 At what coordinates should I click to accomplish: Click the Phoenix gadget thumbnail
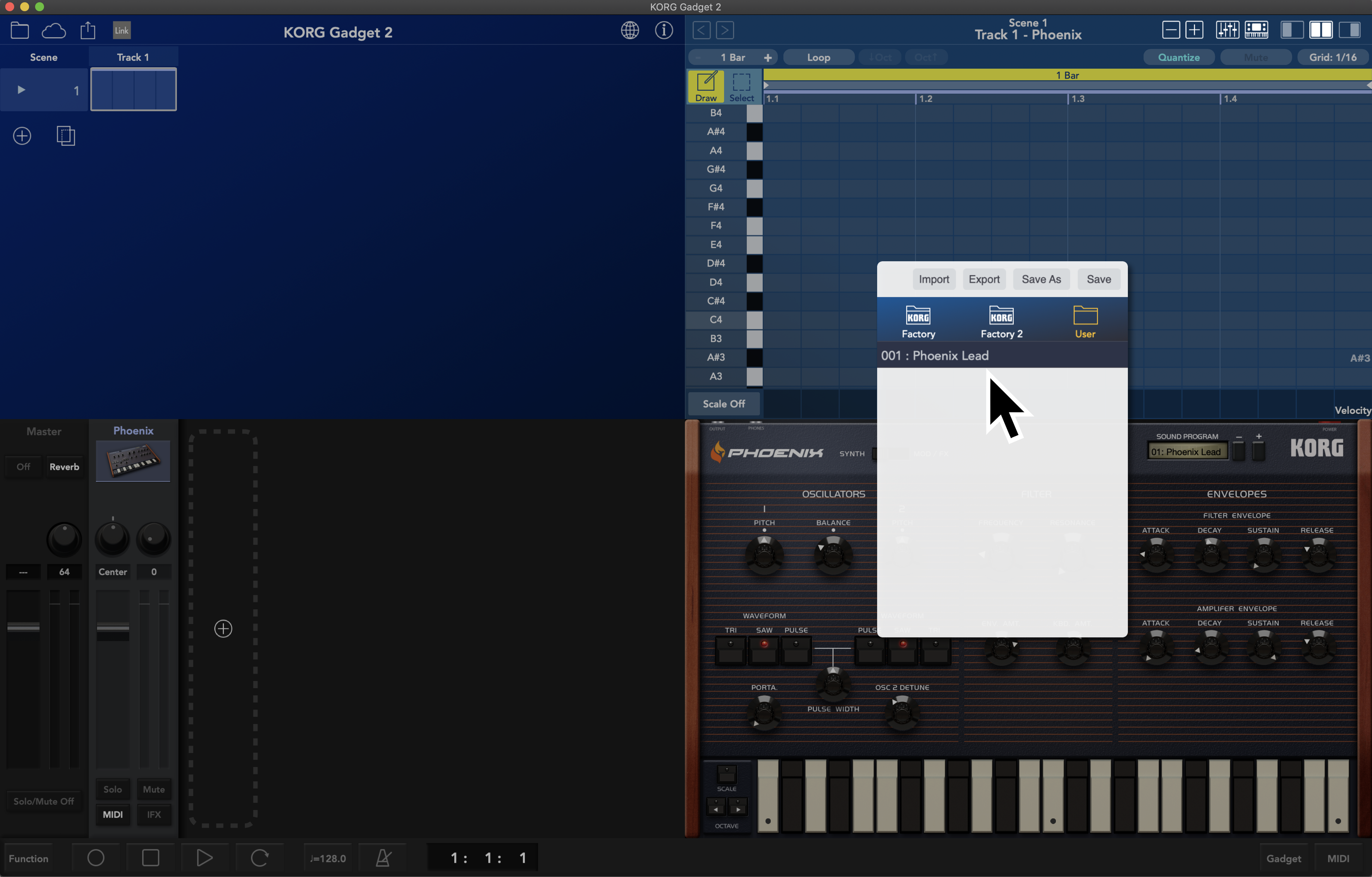(x=133, y=461)
